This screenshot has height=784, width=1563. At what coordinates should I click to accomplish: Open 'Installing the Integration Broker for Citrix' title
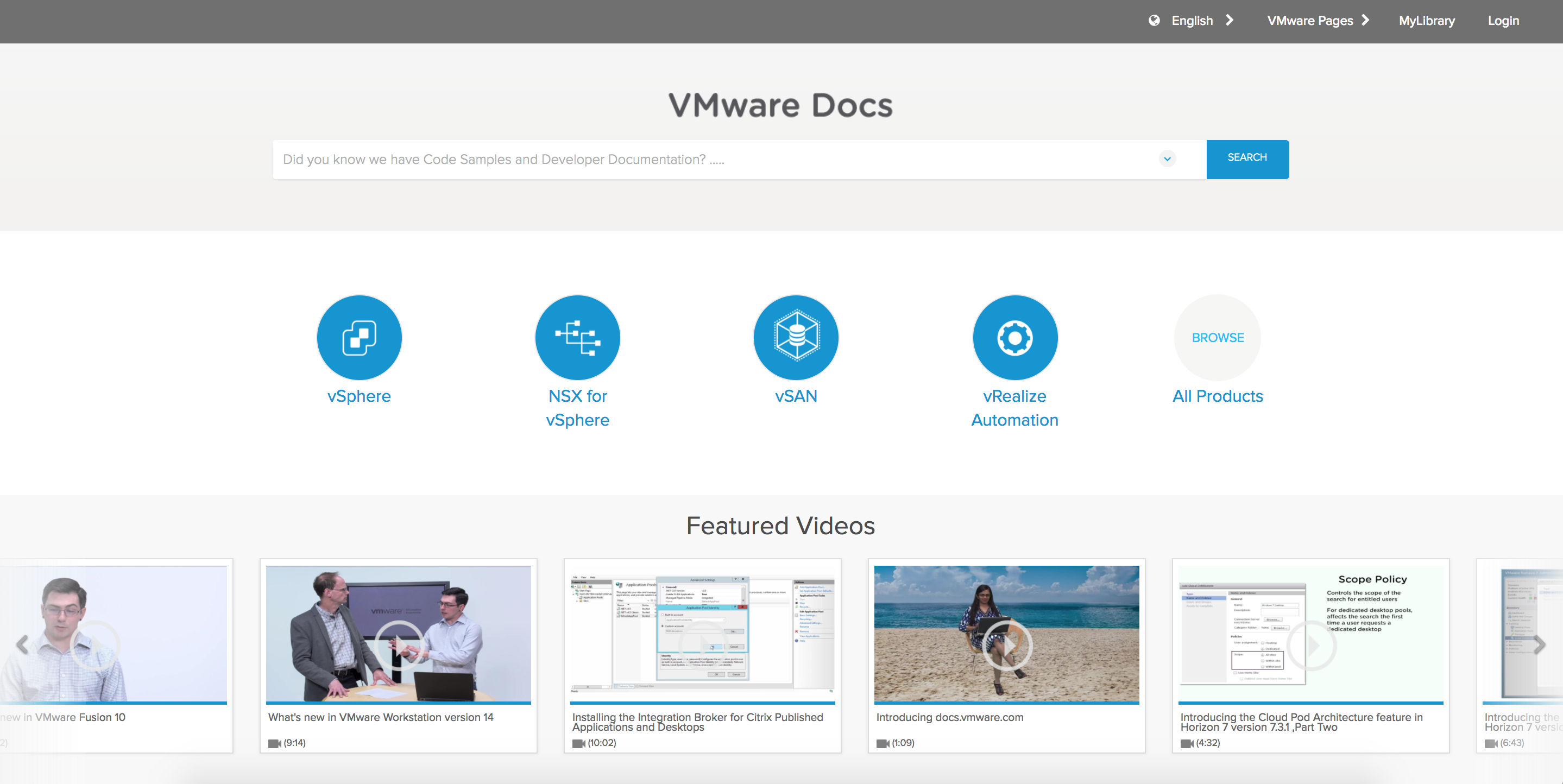698,722
